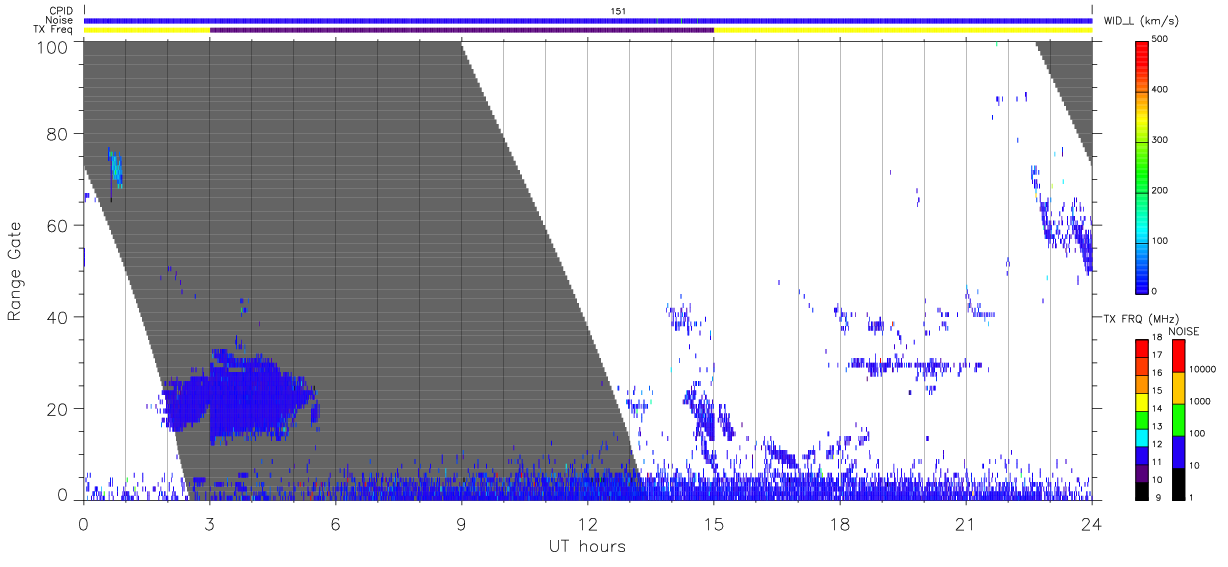
Task: Click the Noise row label
Action: point(61,20)
